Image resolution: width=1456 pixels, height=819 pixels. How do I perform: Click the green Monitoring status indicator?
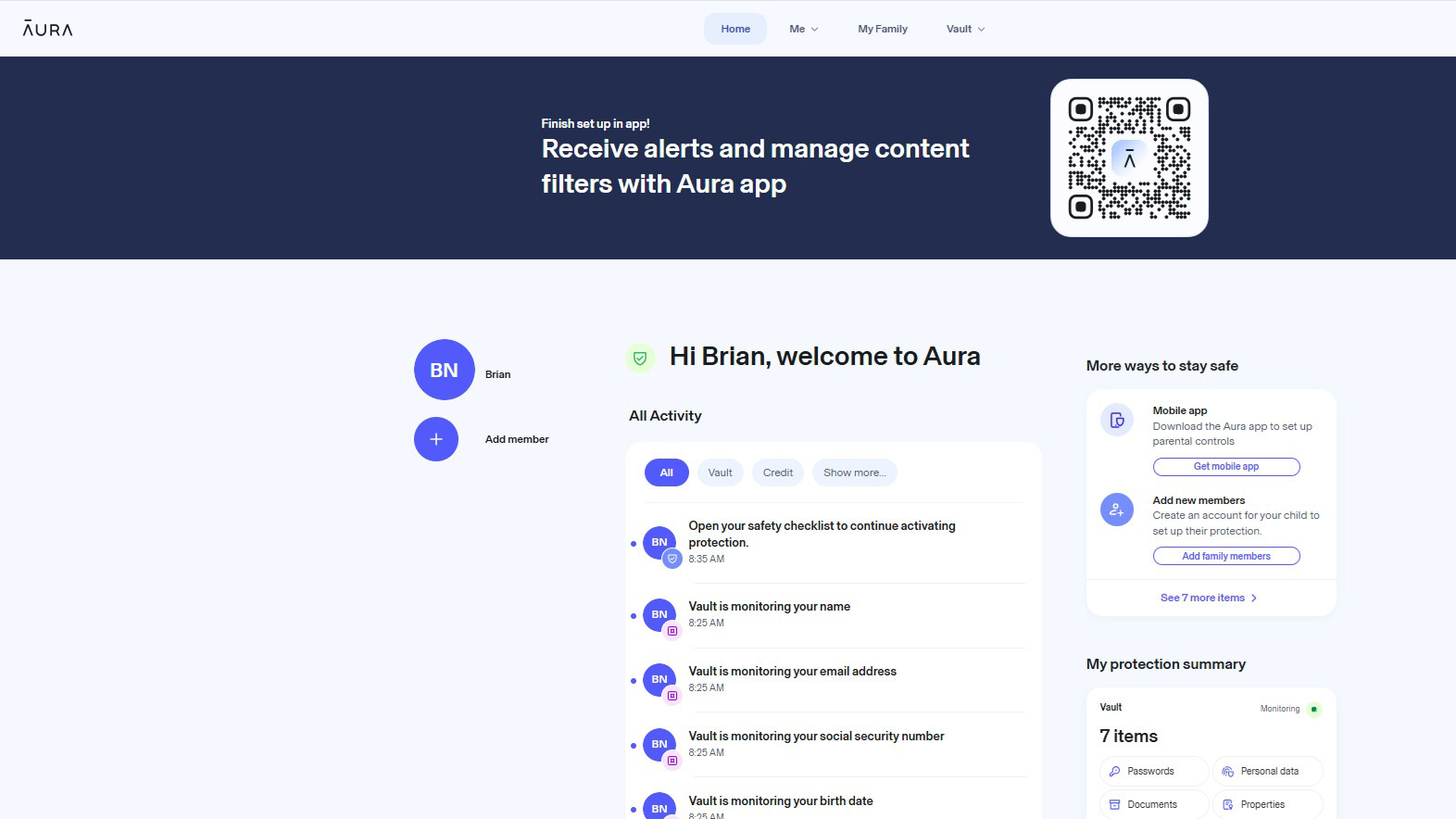click(1313, 710)
